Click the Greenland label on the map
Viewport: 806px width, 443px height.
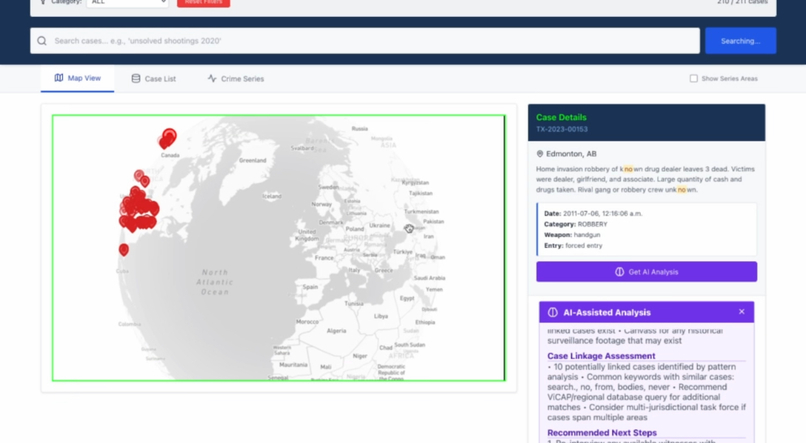(x=252, y=160)
